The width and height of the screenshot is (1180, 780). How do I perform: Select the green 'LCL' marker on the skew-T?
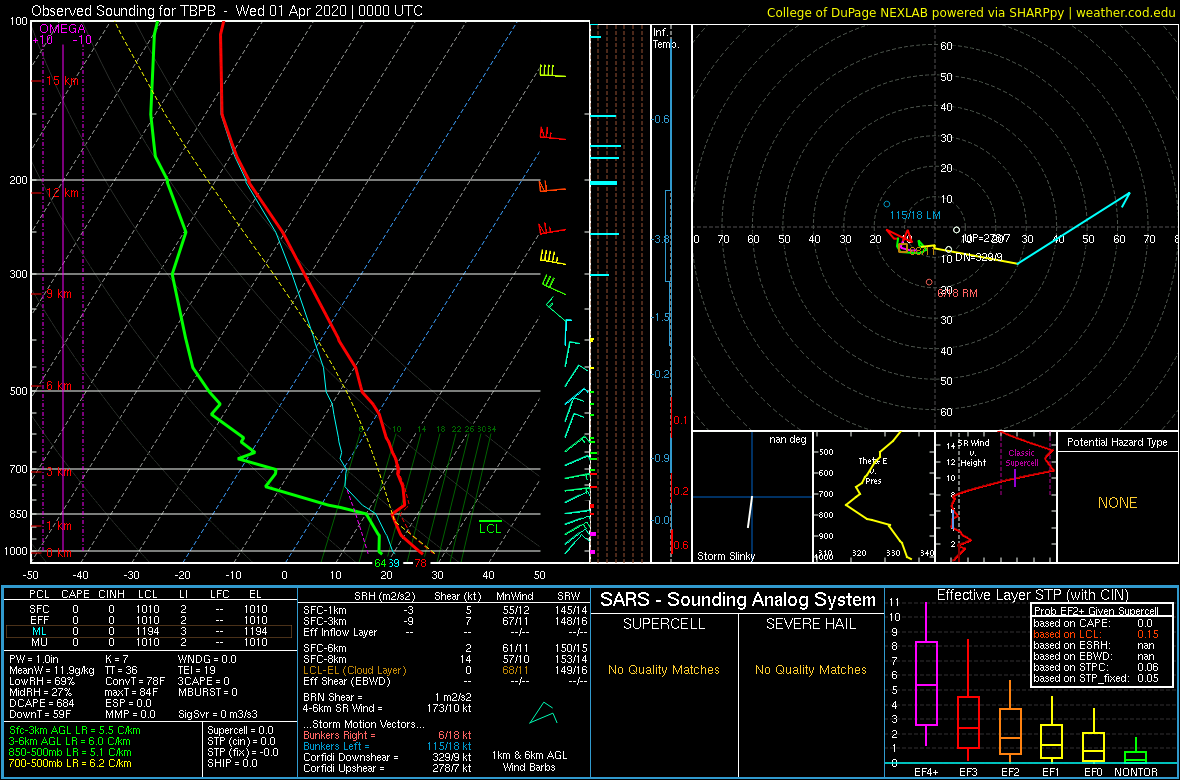(490, 527)
